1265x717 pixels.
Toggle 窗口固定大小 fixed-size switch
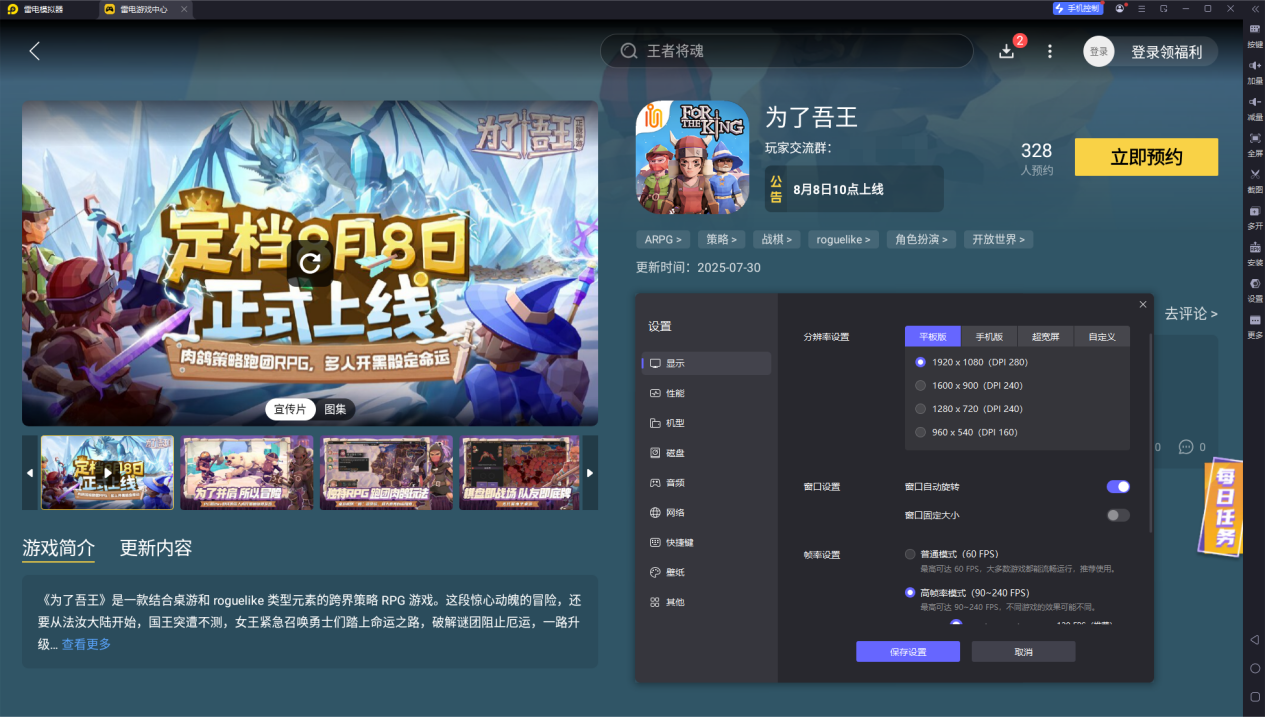coord(1118,515)
